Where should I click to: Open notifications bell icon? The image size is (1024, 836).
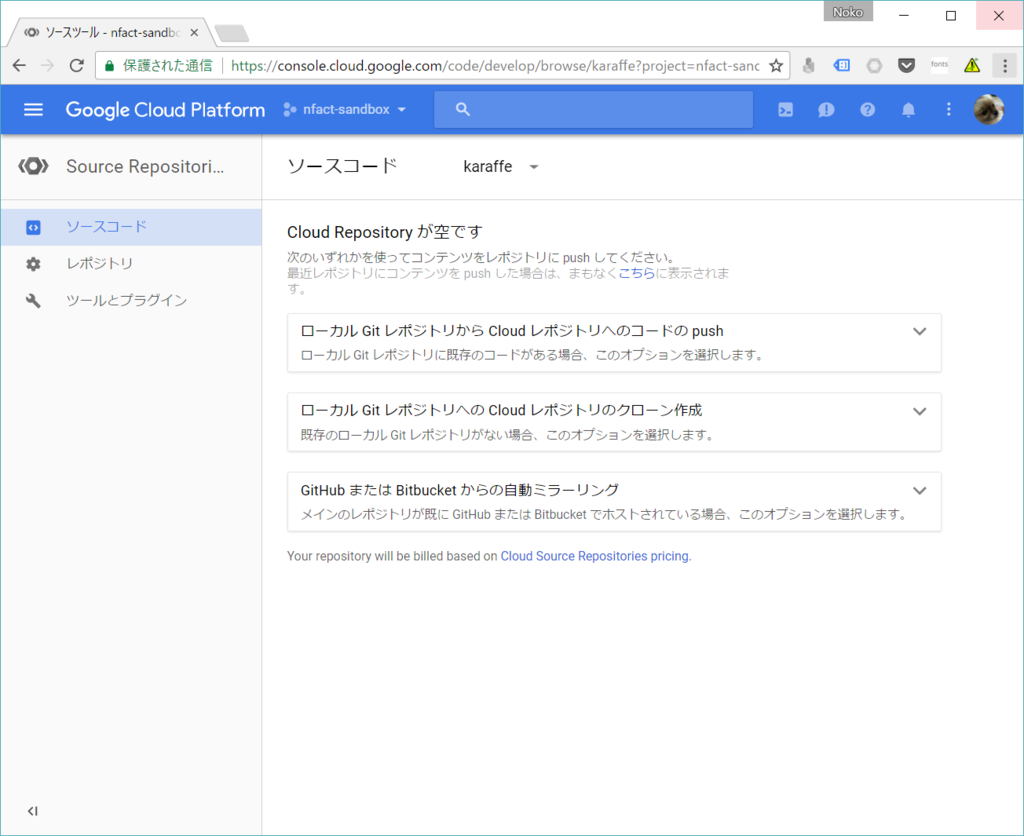coord(908,110)
